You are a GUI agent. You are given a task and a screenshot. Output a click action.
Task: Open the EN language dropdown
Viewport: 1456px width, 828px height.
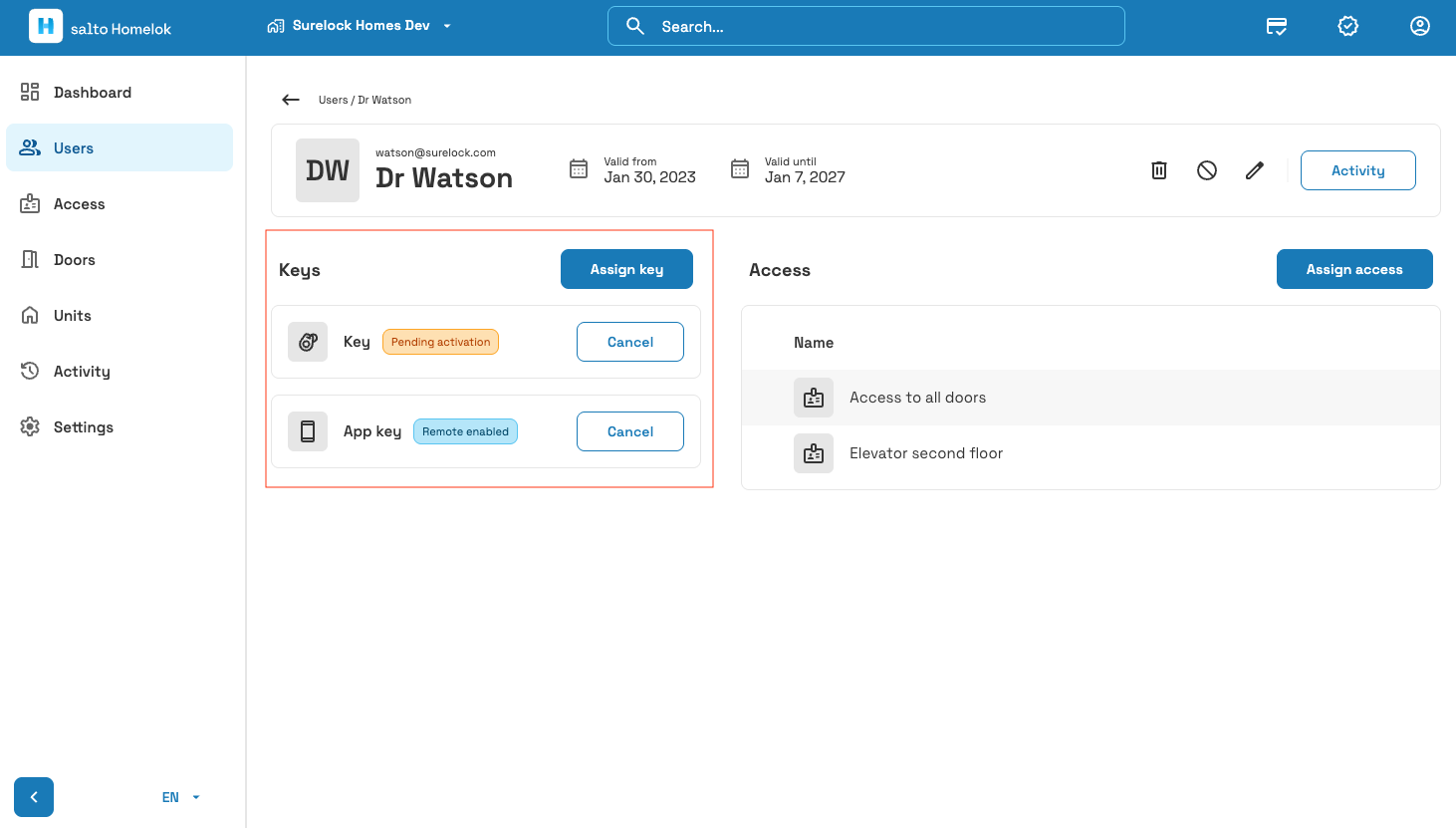[181, 797]
